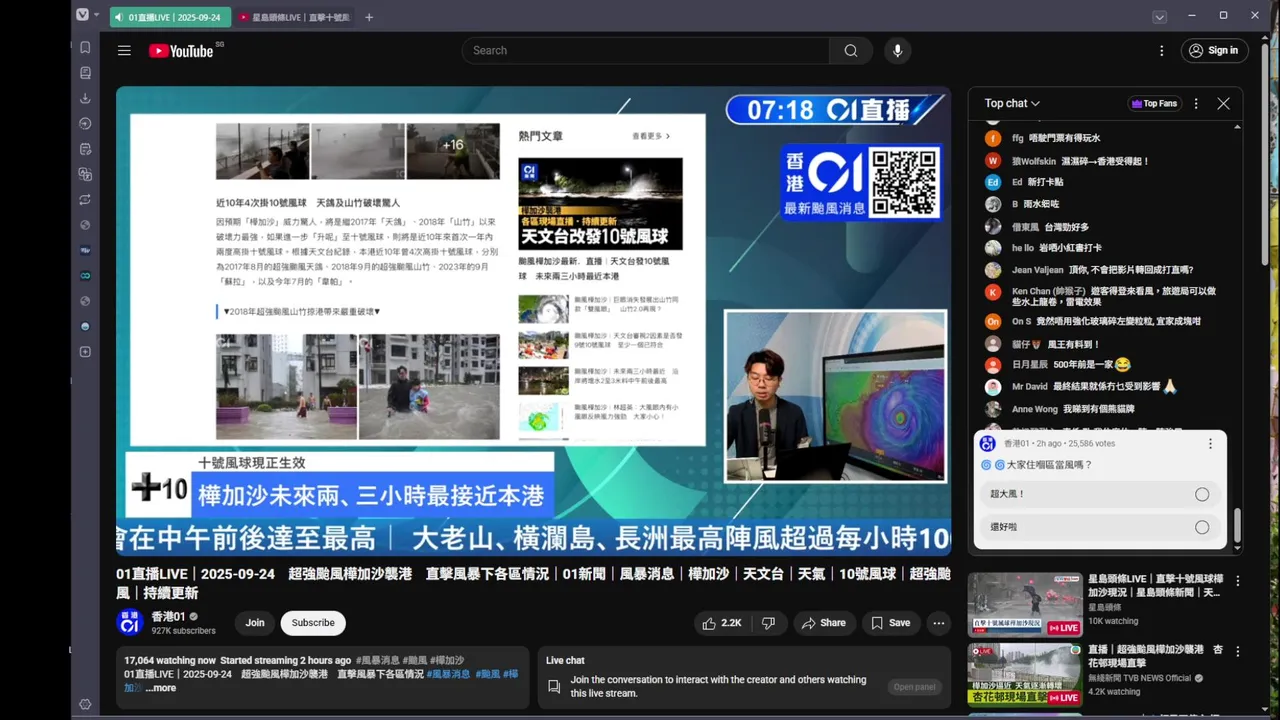Viewport: 1280px width, 720px height.
Task: Open Top Fans leaderboard button
Action: pyautogui.click(x=1153, y=103)
